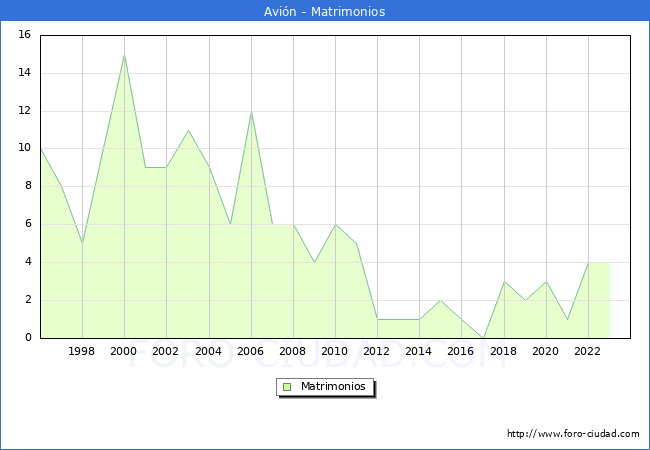The width and height of the screenshot is (650, 450).
Task: Click the green Matrimonios legend swatch
Action: (x=287, y=387)
